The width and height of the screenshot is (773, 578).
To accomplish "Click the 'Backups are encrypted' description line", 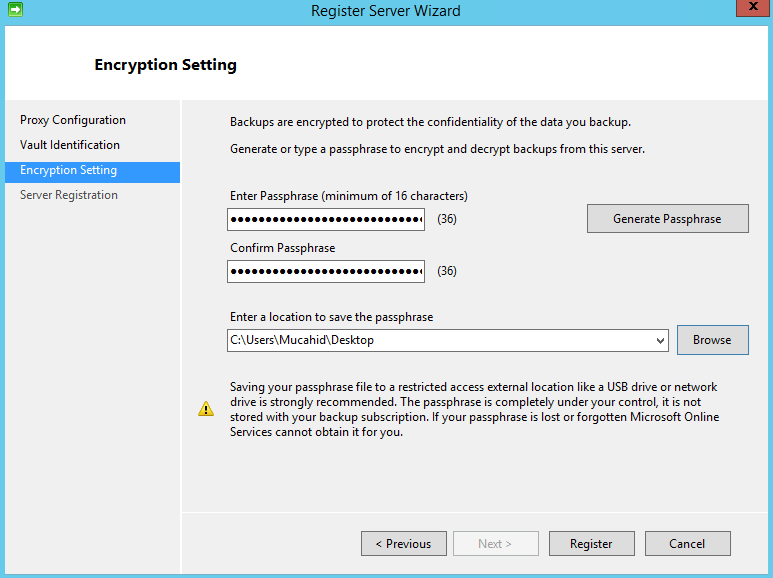I will (x=430, y=122).
